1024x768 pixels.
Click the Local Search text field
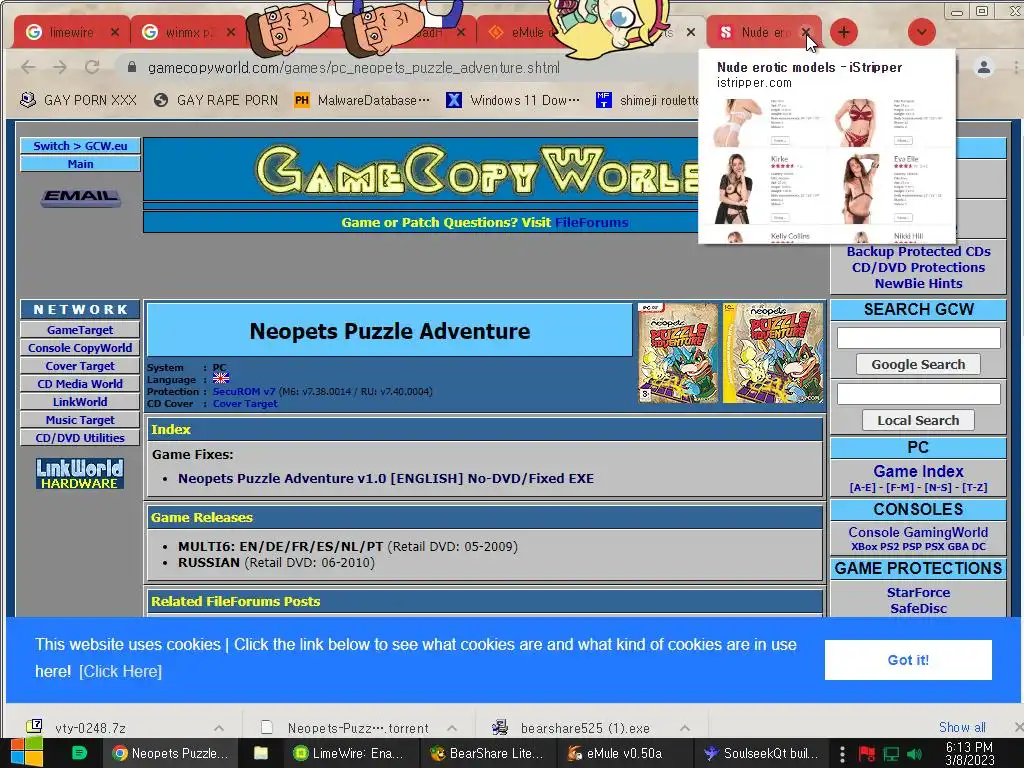[x=918, y=394]
